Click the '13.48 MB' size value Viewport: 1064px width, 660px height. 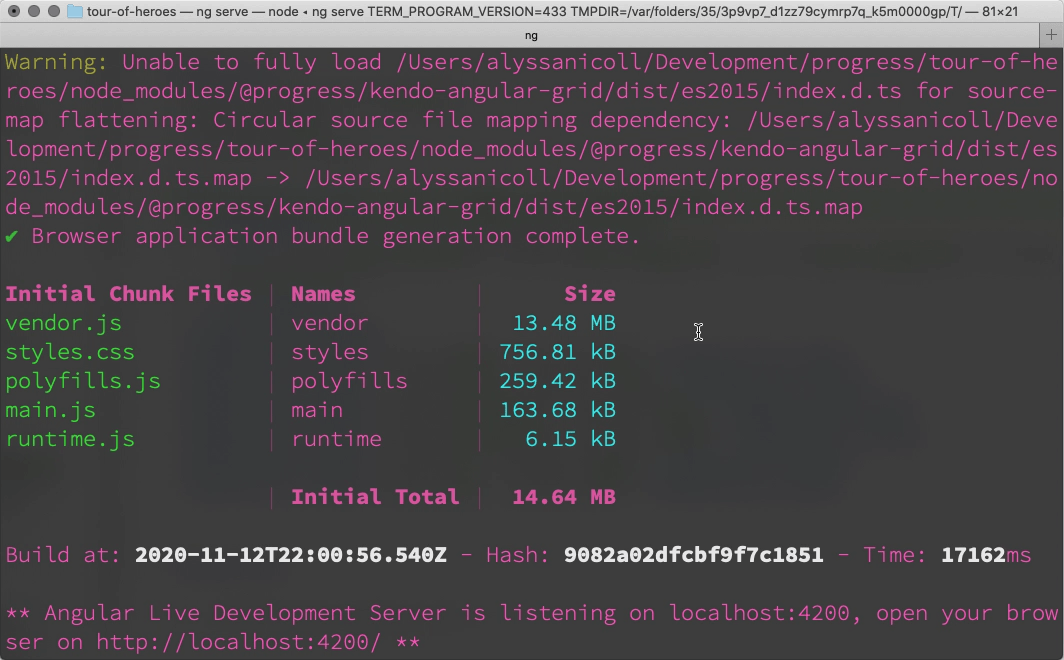564,323
